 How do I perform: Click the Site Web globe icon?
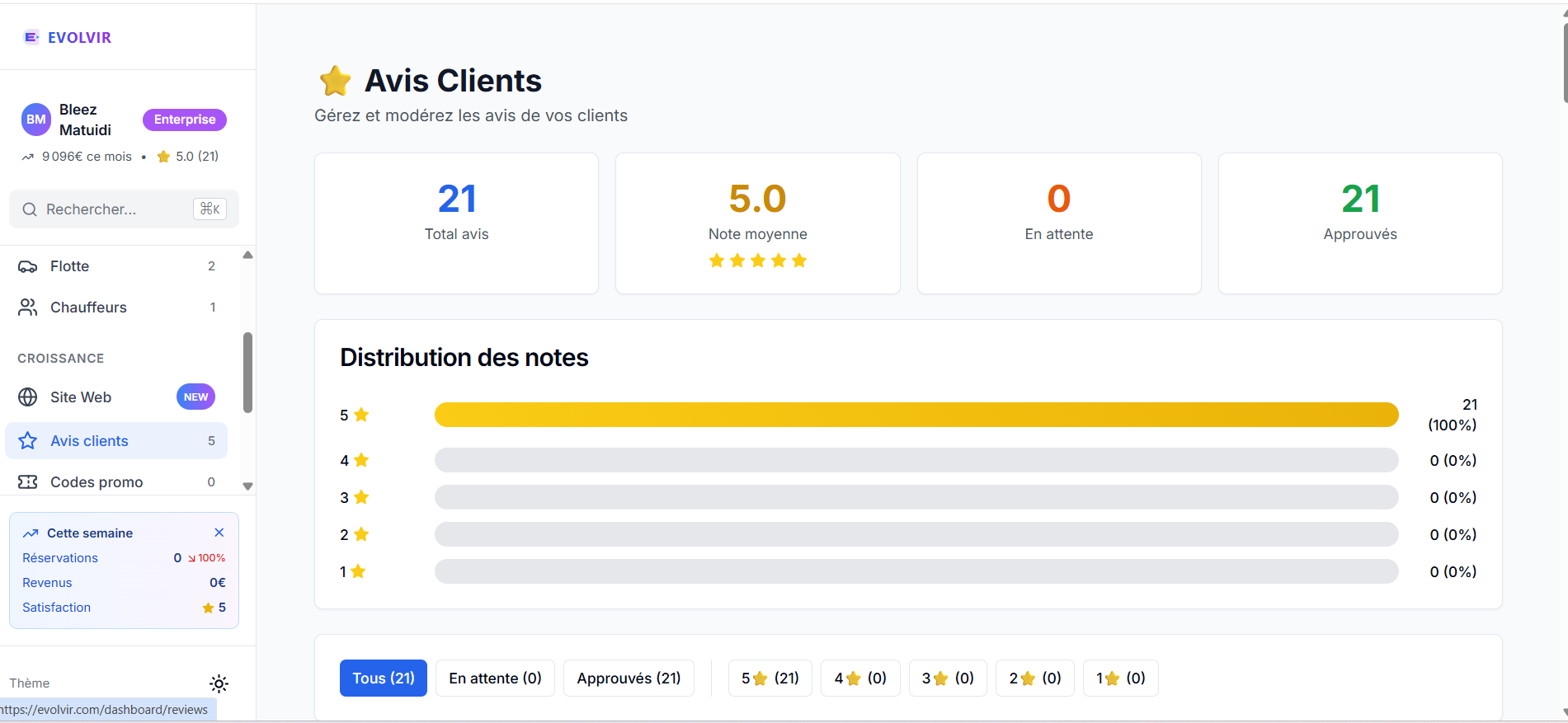(x=28, y=397)
